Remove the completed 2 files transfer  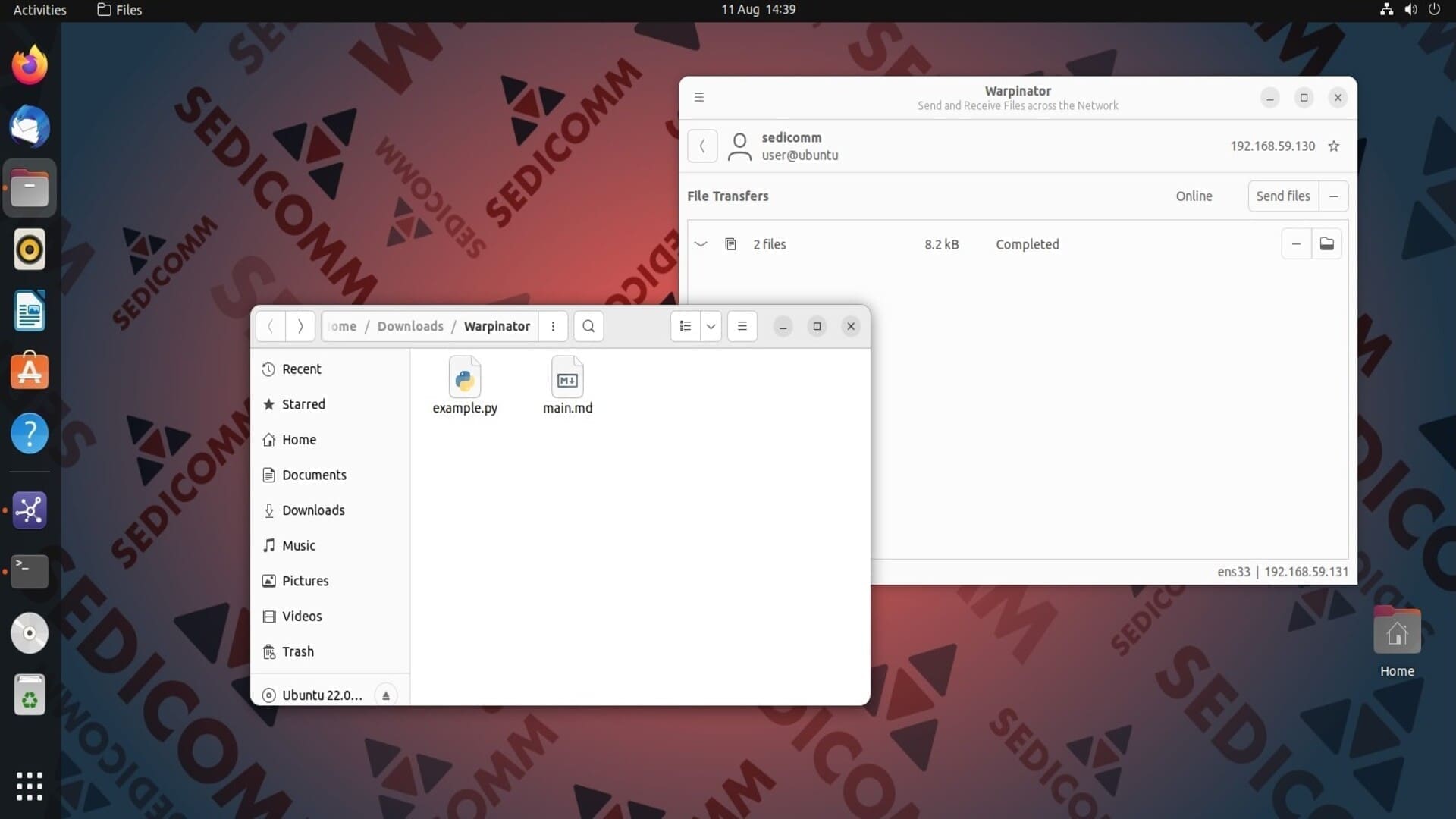tap(1296, 243)
